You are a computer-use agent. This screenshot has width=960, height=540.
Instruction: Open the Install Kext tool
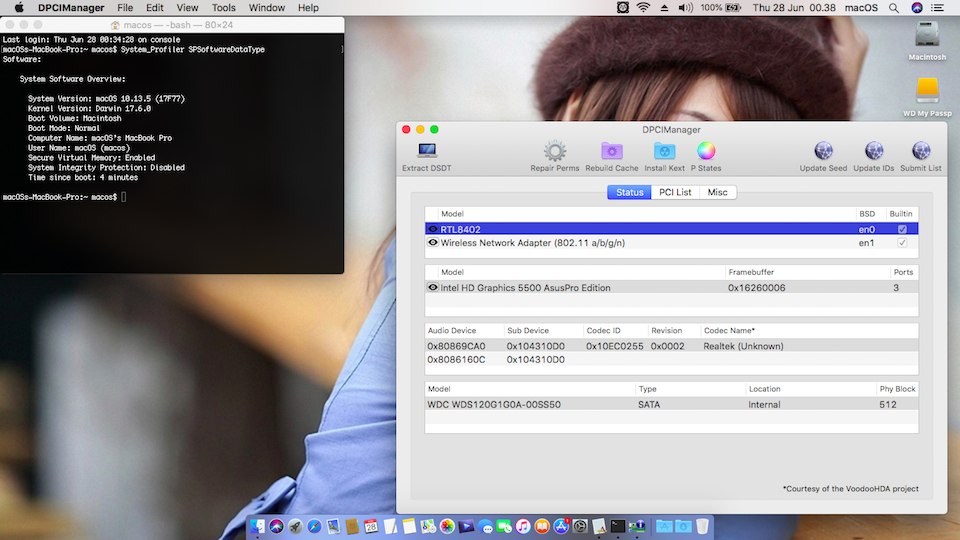[664, 152]
